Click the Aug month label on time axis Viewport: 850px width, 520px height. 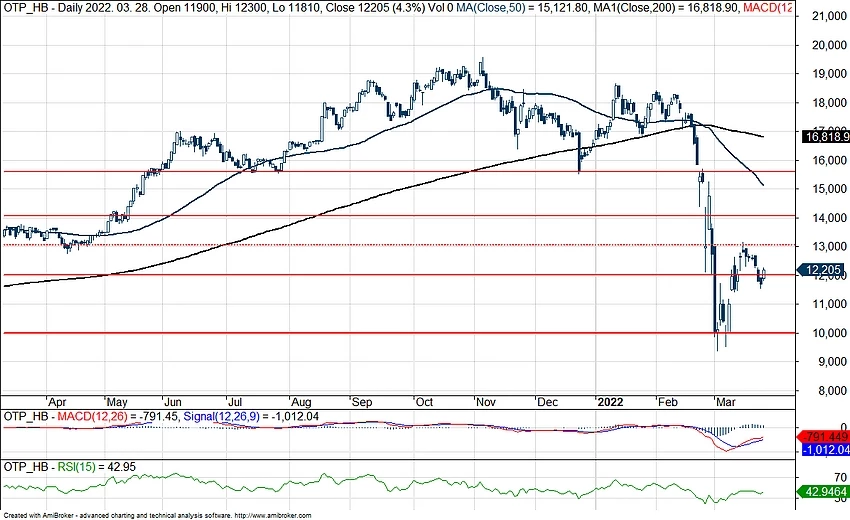pyautogui.click(x=301, y=402)
